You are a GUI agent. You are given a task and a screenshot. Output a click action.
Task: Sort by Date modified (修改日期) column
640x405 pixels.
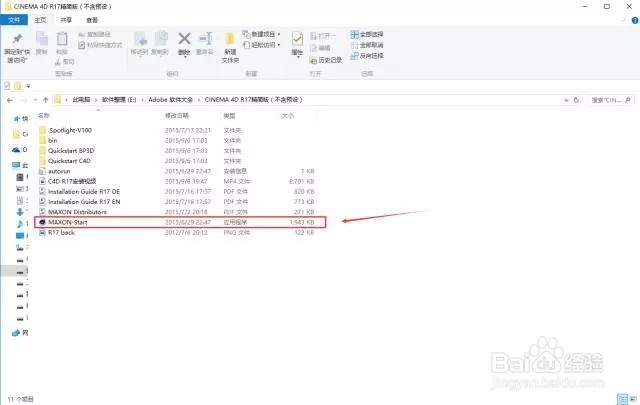(x=177, y=116)
